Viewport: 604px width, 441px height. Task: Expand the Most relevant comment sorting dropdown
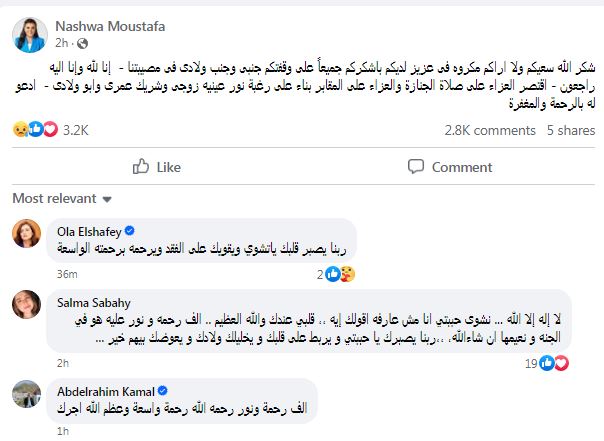click(x=61, y=197)
